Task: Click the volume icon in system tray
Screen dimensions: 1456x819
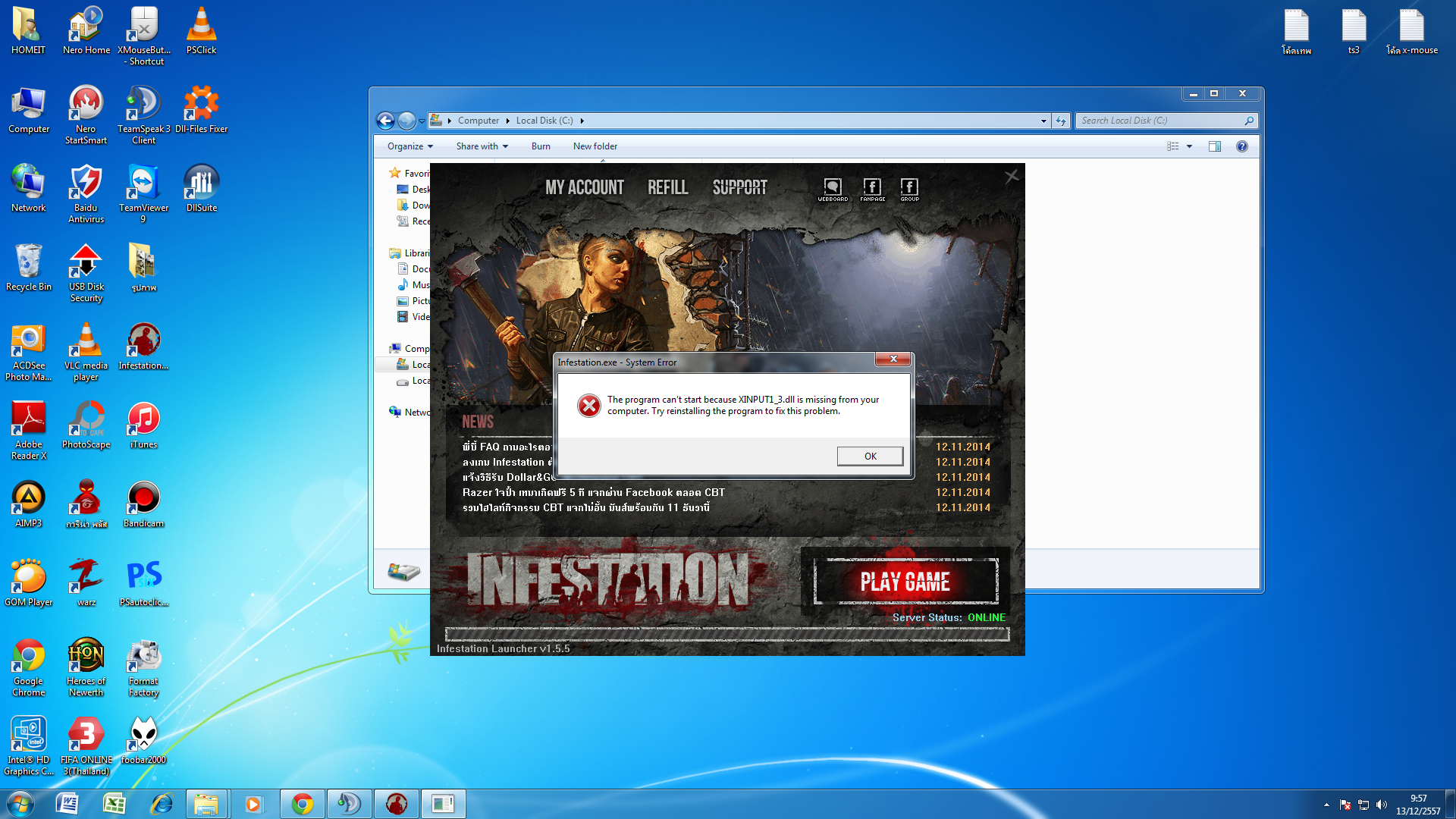Action: click(x=1381, y=805)
